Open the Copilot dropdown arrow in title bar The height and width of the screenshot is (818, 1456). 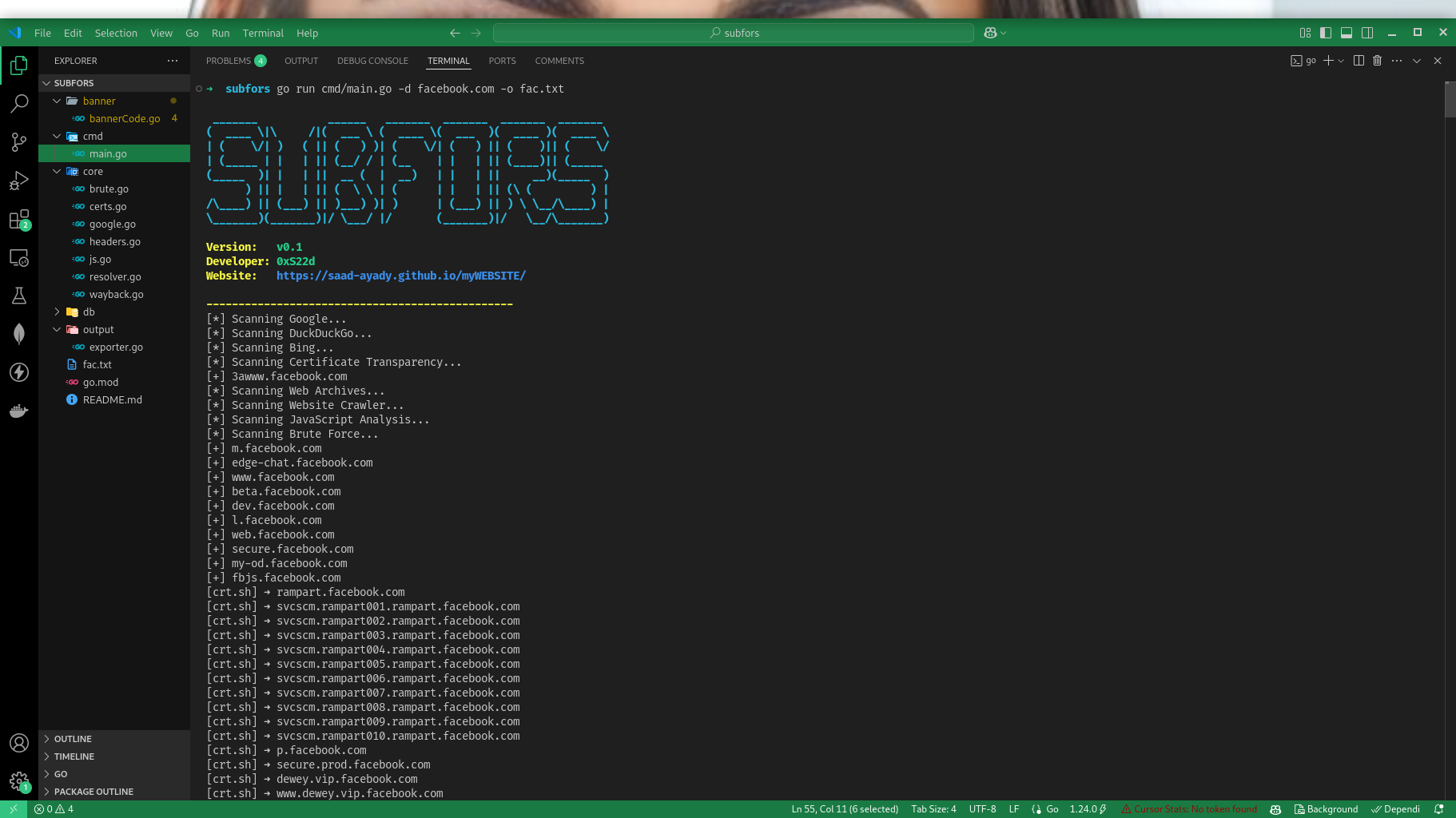1004,33
